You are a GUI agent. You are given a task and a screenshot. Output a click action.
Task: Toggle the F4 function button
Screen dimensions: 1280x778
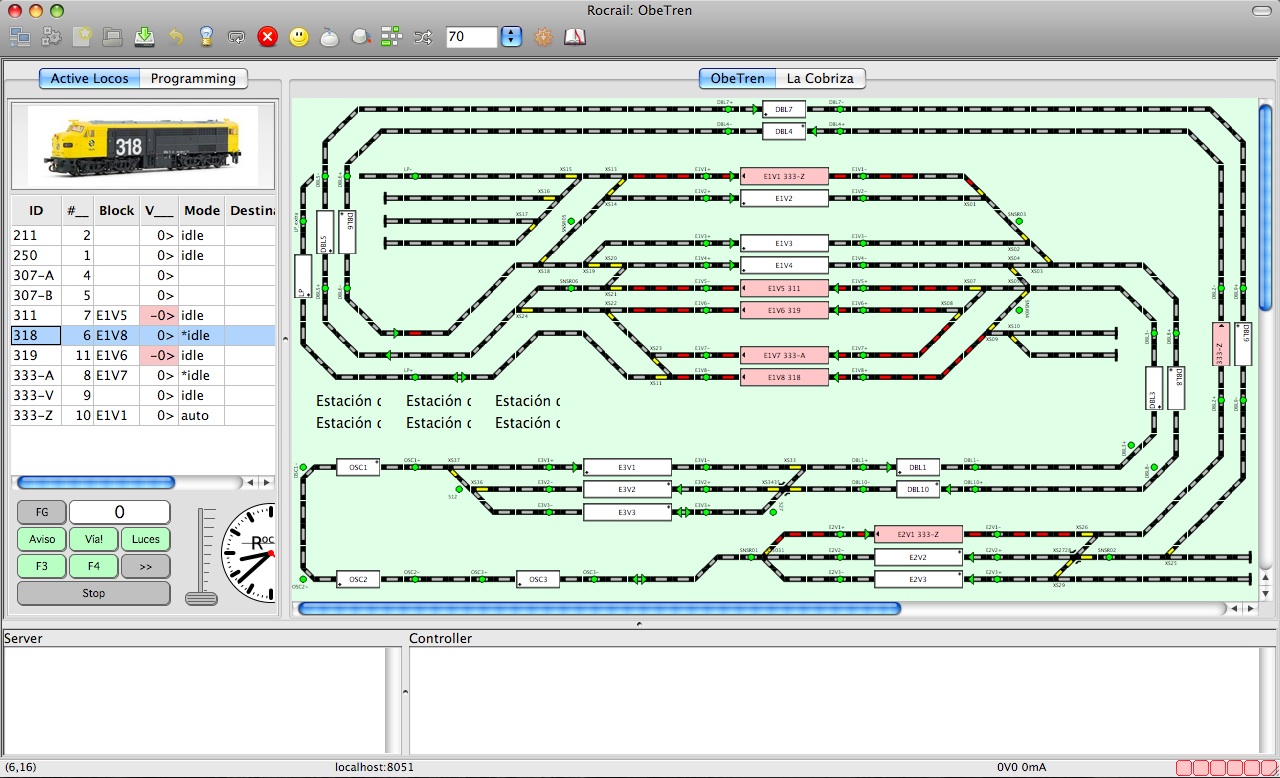click(94, 566)
